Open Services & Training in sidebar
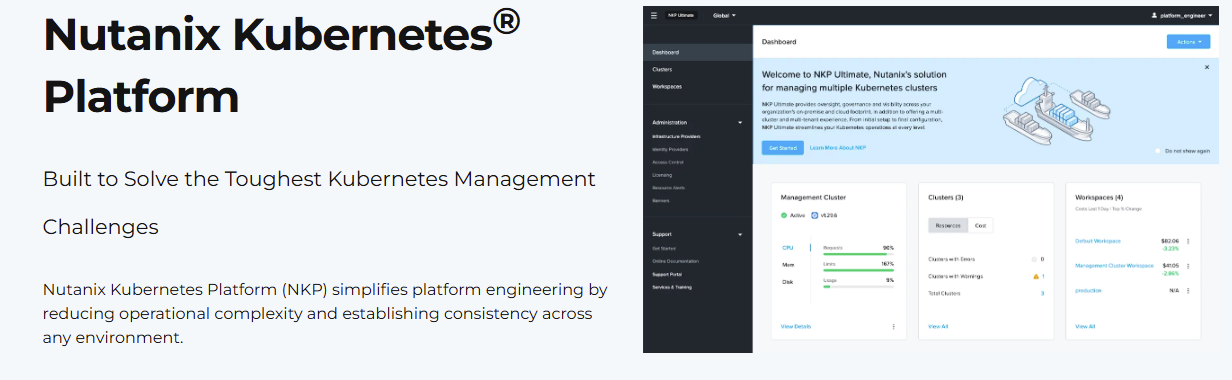This screenshot has width=1232, height=380. click(671, 287)
